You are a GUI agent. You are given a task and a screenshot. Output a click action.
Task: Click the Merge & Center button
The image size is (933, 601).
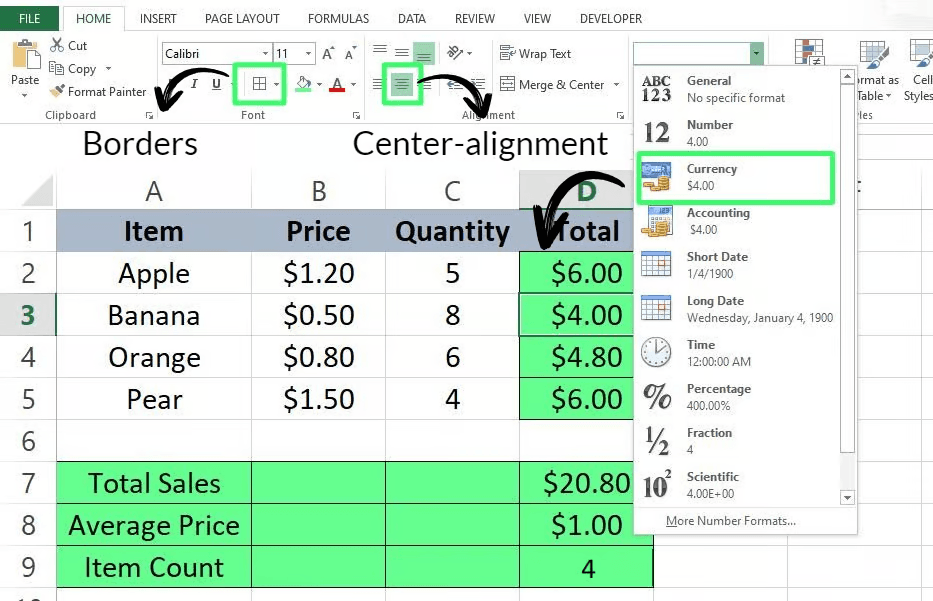pos(552,85)
